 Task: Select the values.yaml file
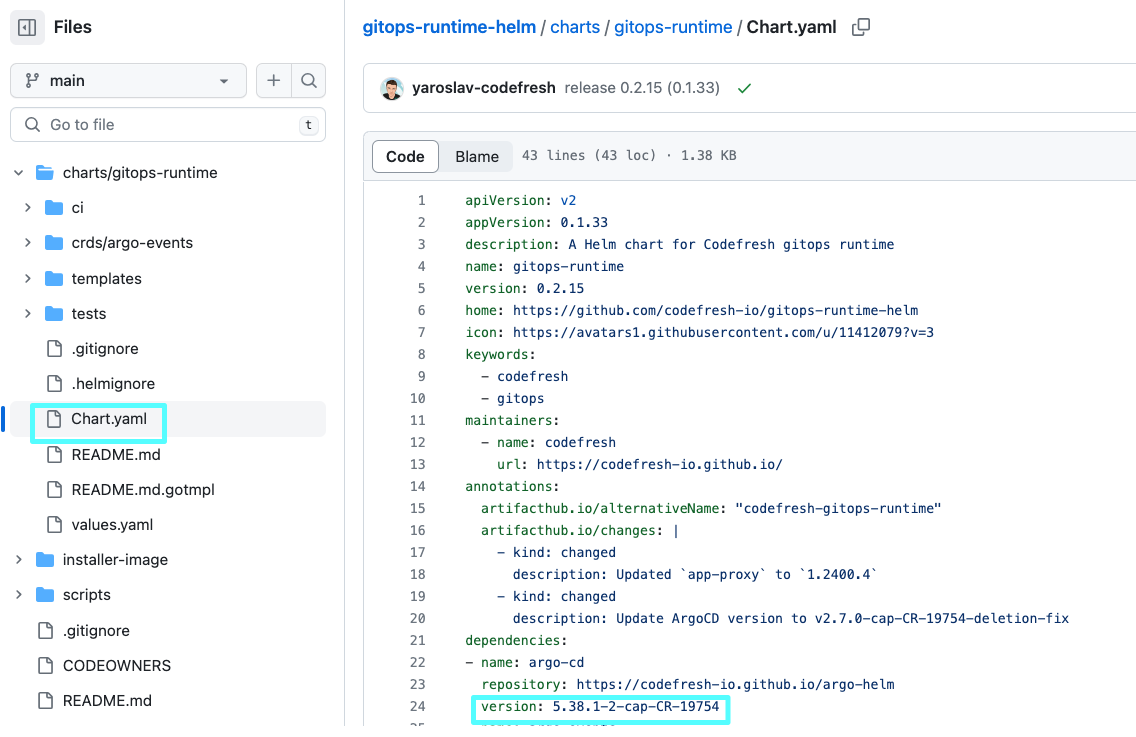(x=112, y=525)
